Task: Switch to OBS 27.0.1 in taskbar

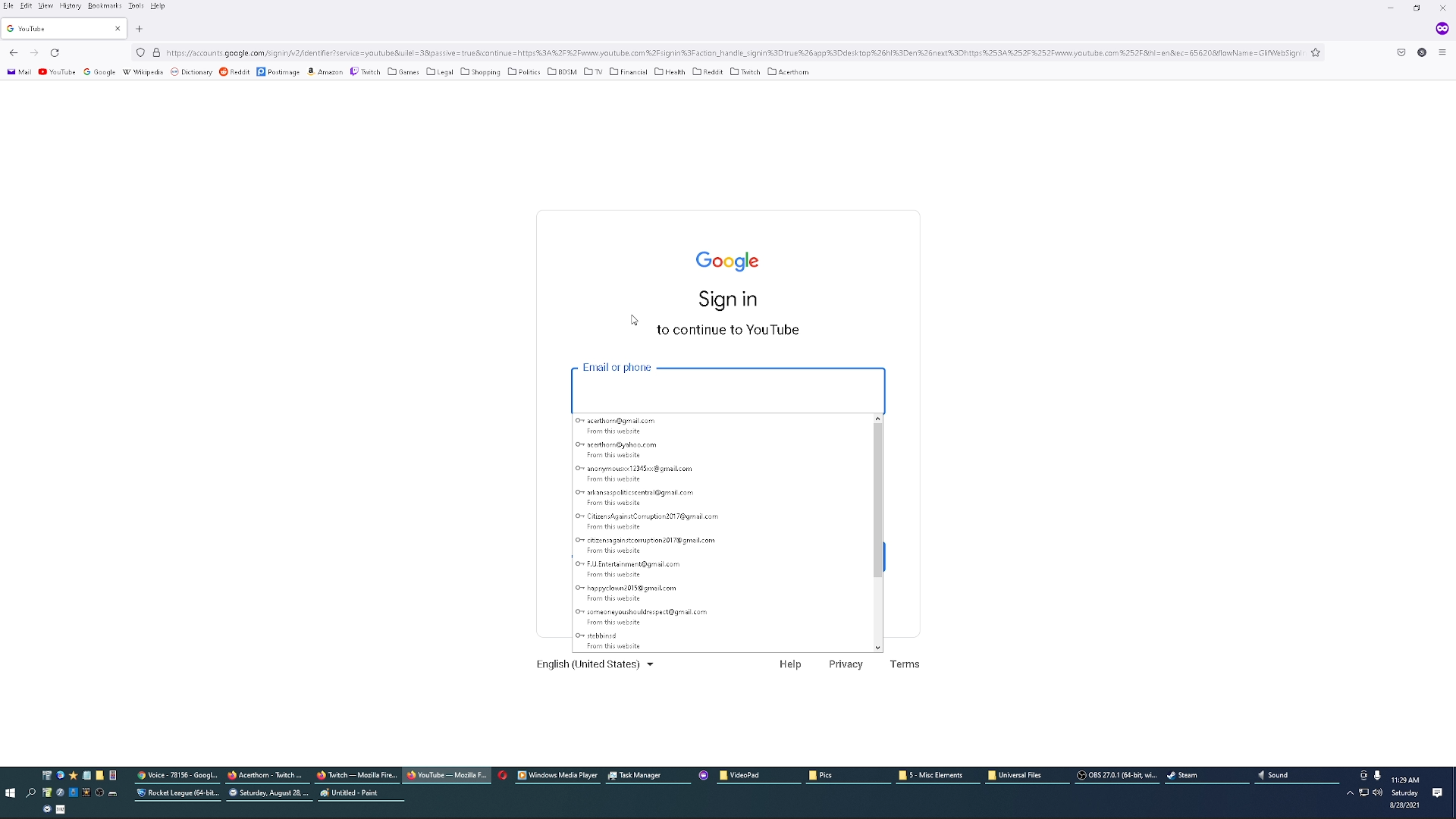Action: [x=1117, y=775]
